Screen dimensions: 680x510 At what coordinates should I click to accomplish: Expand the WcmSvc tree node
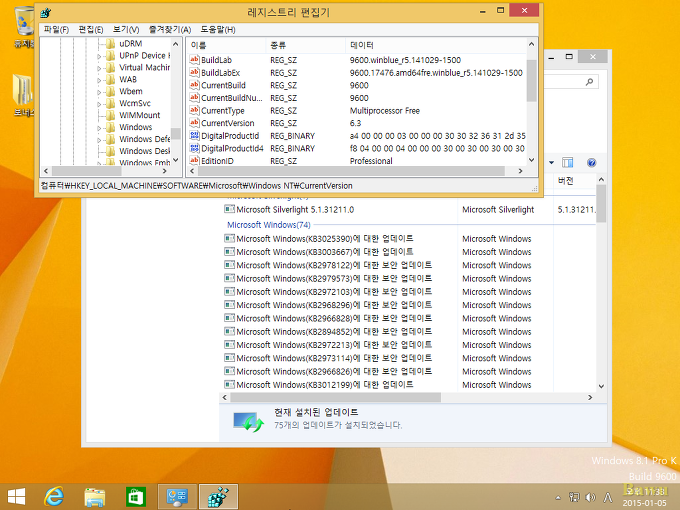(x=99, y=104)
